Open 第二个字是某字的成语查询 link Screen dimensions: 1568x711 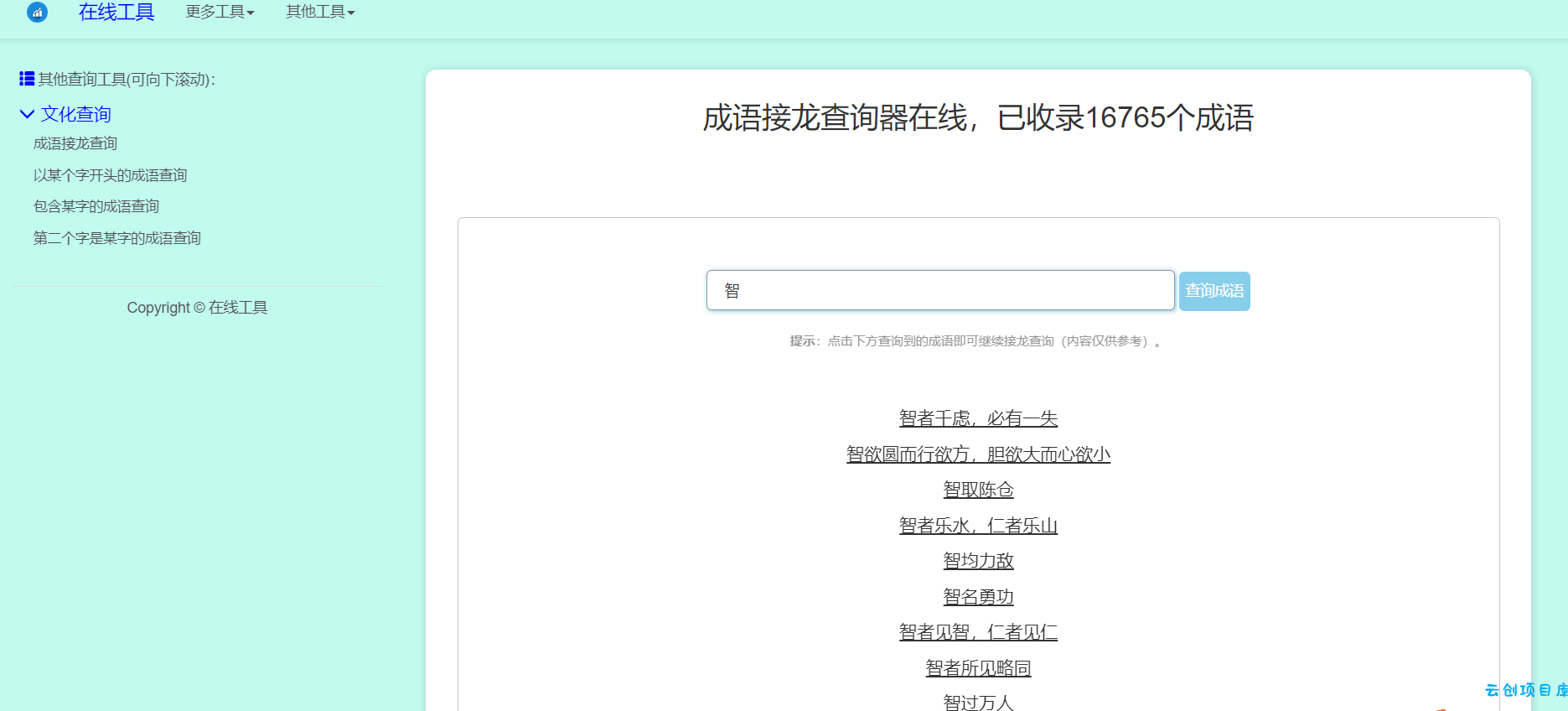pos(117,238)
